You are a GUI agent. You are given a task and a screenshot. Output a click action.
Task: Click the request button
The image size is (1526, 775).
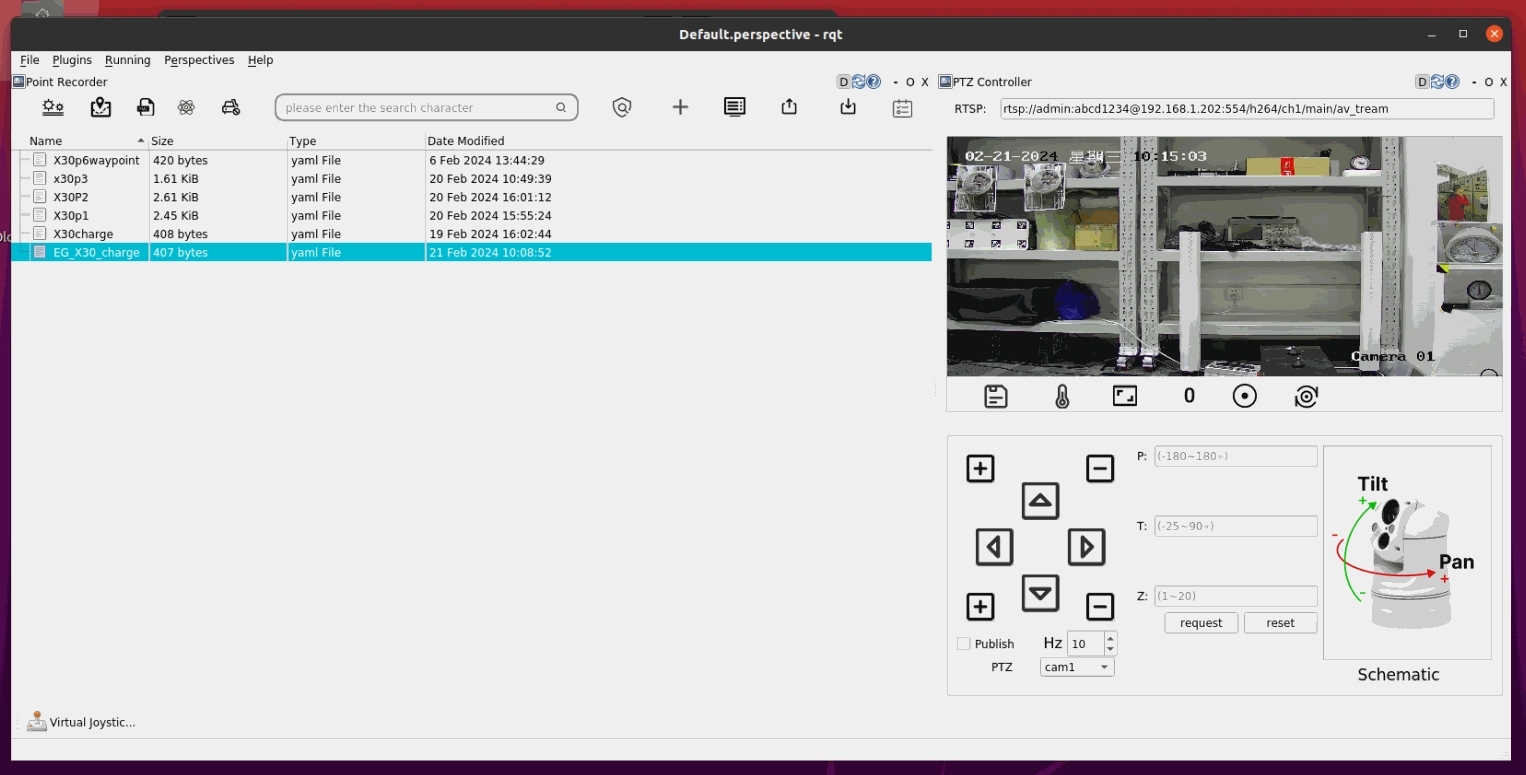click(x=1201, y=623)
